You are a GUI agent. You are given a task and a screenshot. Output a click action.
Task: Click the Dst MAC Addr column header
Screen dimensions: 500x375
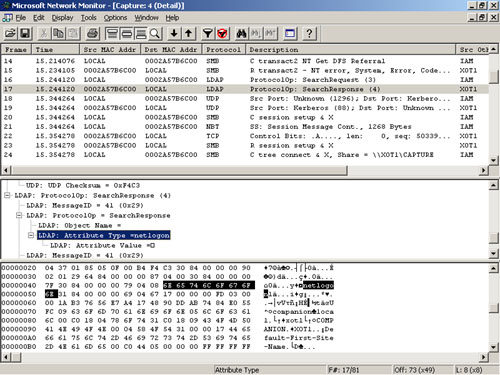(171, 49)
